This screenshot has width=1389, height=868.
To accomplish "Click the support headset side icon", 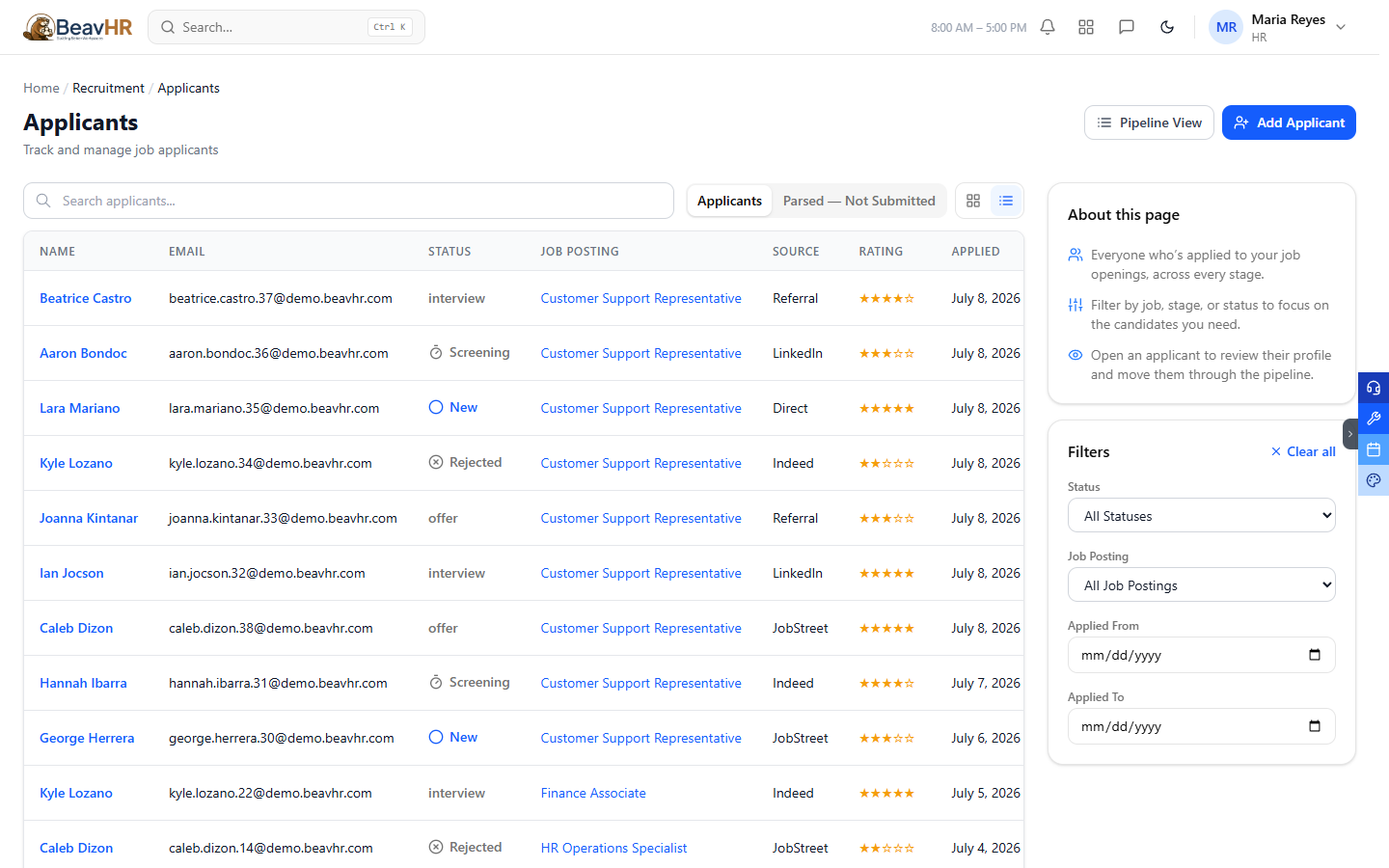I will [x=1374, y=388].
